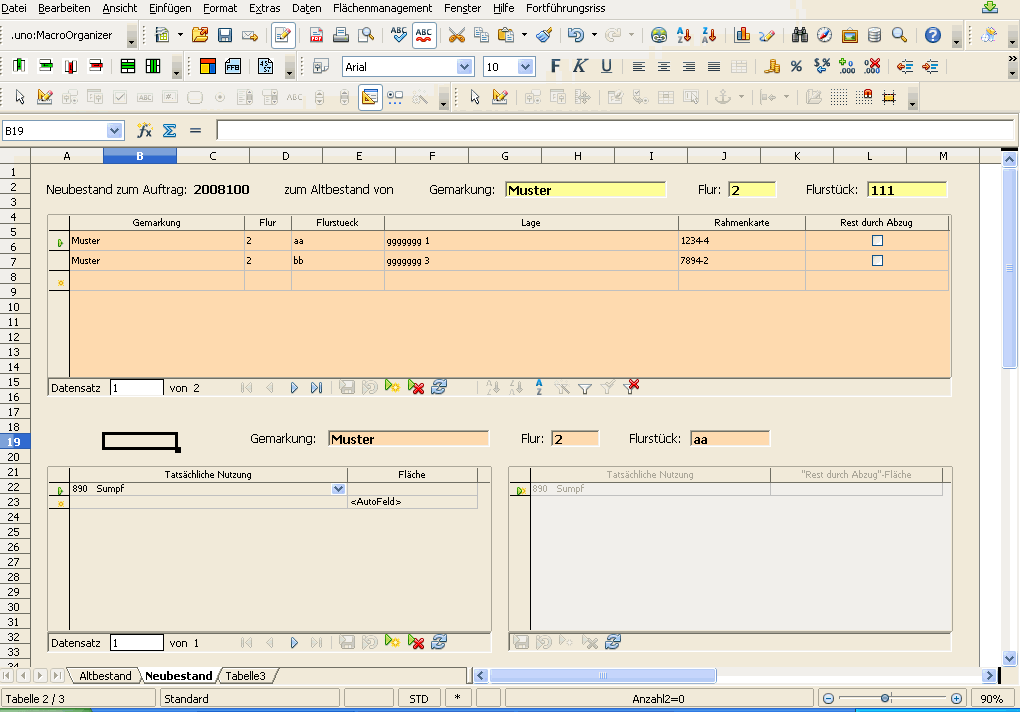The width and height of the screenshot is (1024, 712).
Task: Open the Flächenmanagement menu
Action: click(x=382, y=8)
